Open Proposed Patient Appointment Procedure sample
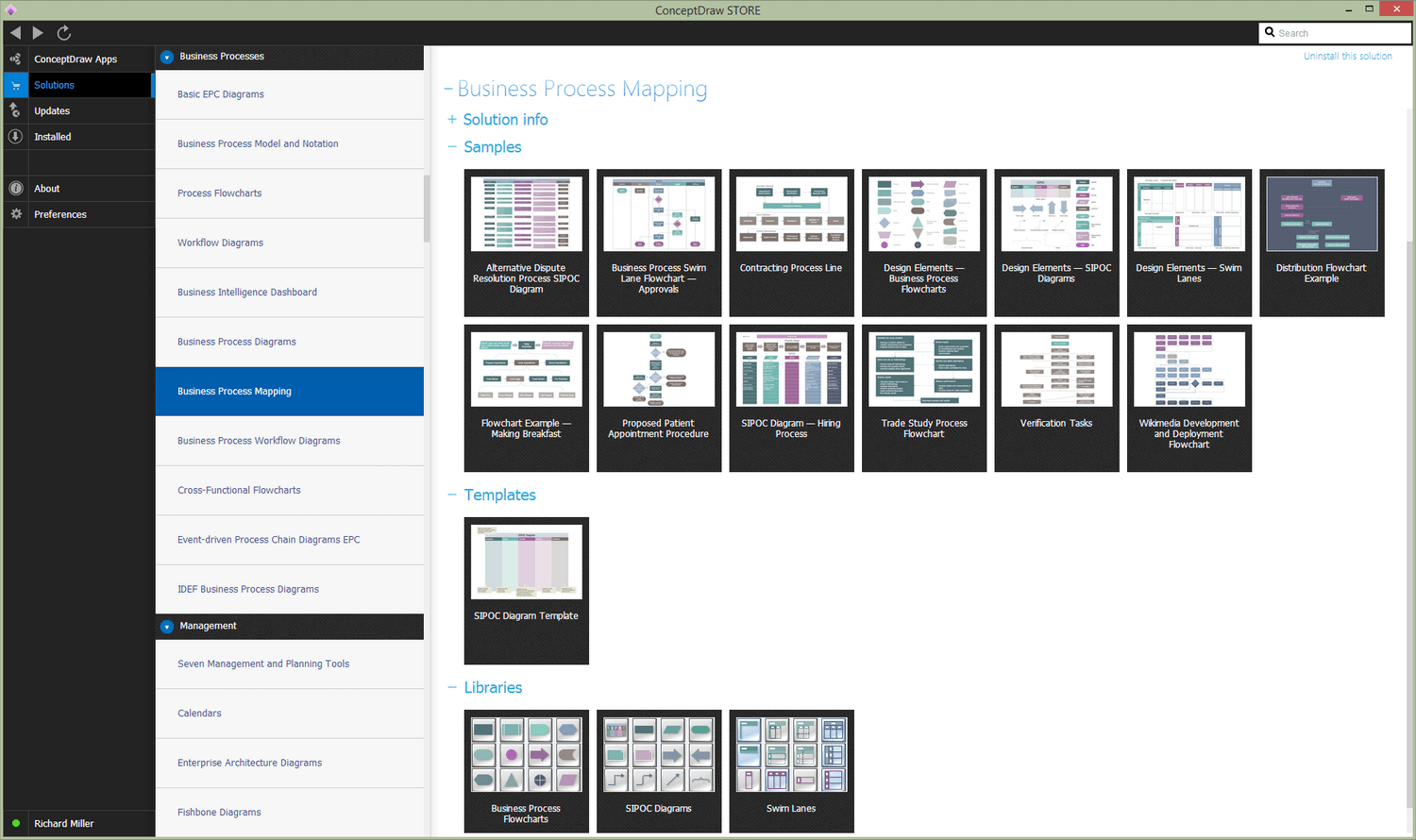Viewport: 1416px width, 840px height. pos(659,398)
